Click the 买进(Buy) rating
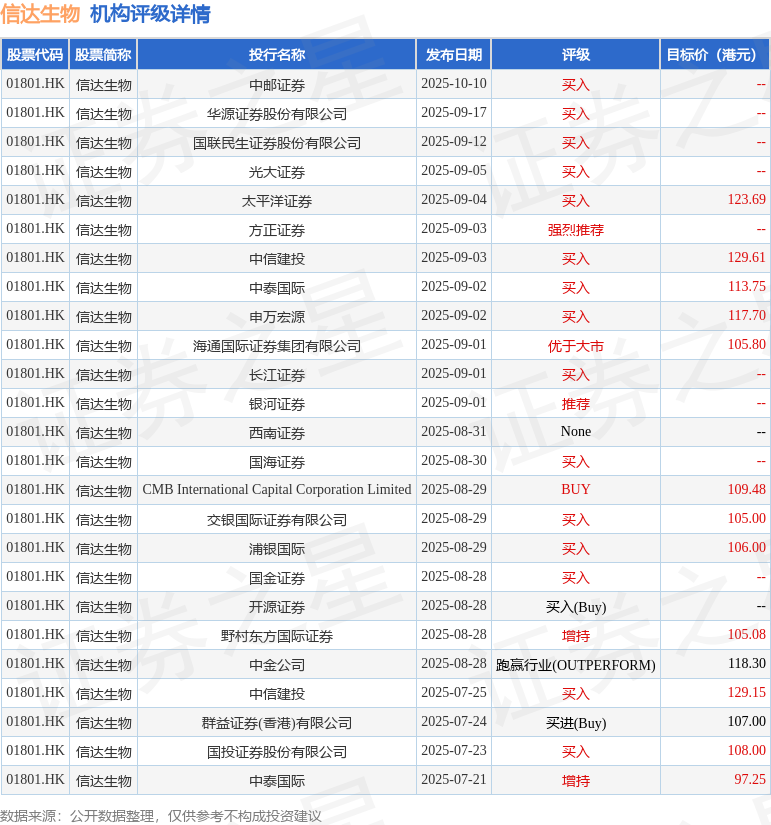This screenshot has width=771, height=825. 576,723
